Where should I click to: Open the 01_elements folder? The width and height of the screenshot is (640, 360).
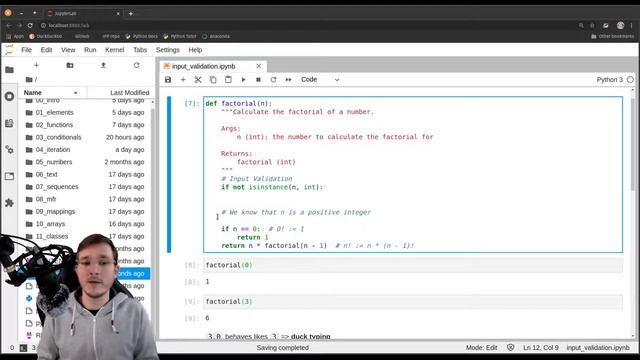[x=85, y=112]
